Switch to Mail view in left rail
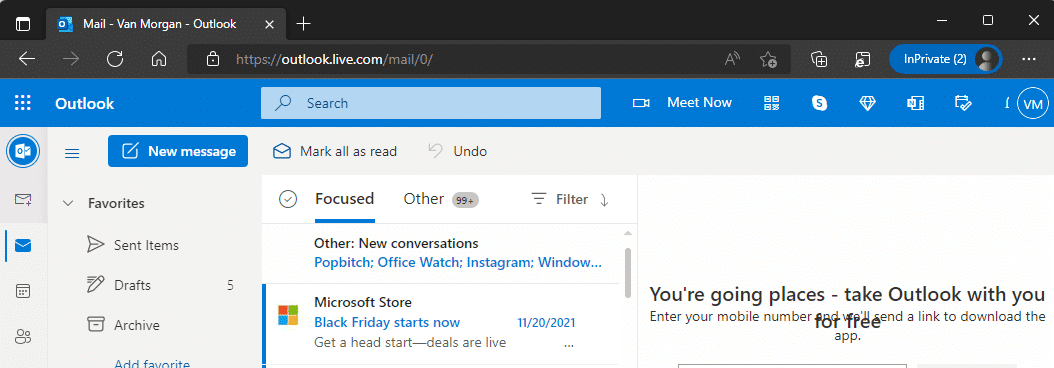The image size is (1054, 368). (23, 246)
